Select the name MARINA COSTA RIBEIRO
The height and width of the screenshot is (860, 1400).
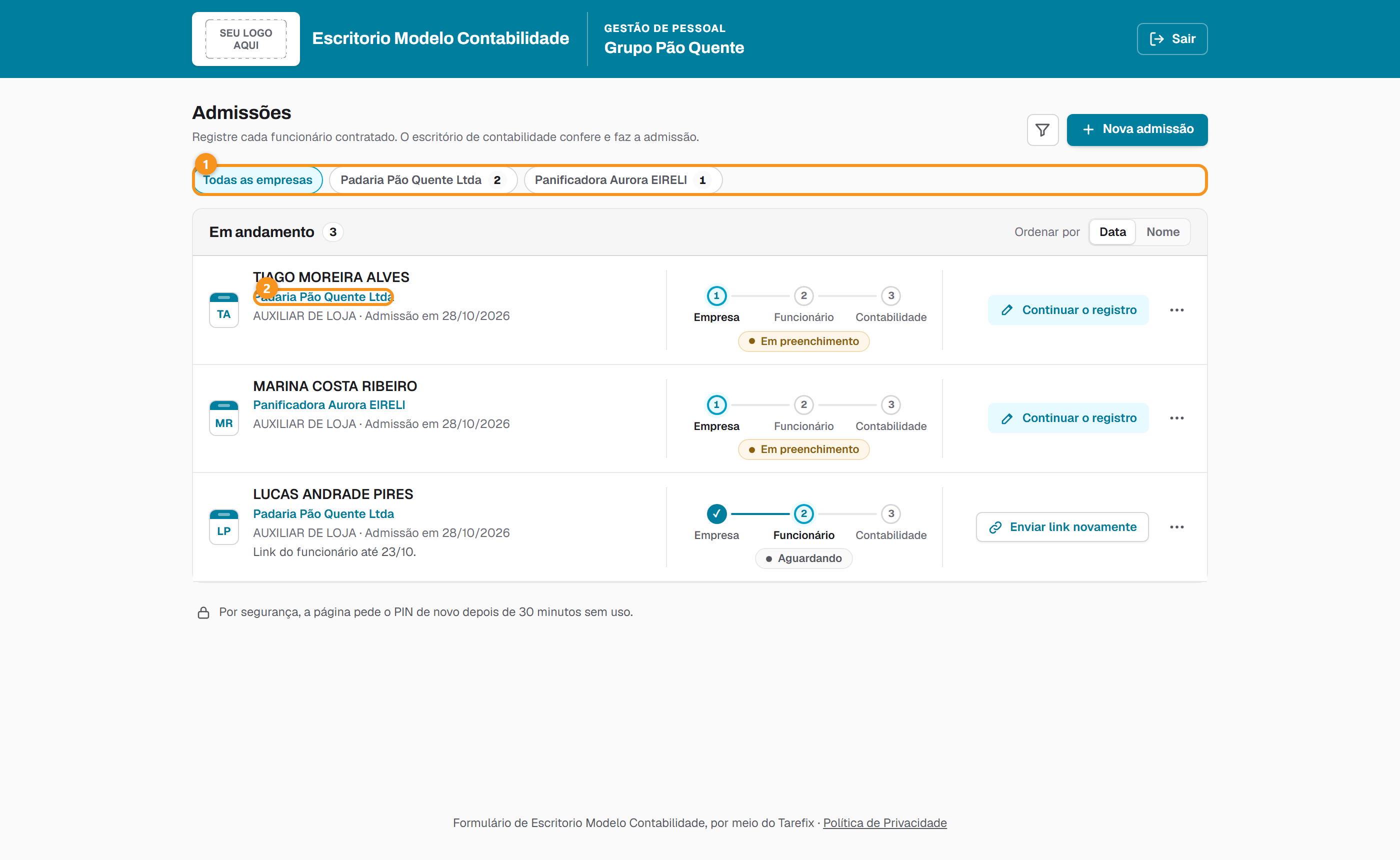tap(335, 386)
